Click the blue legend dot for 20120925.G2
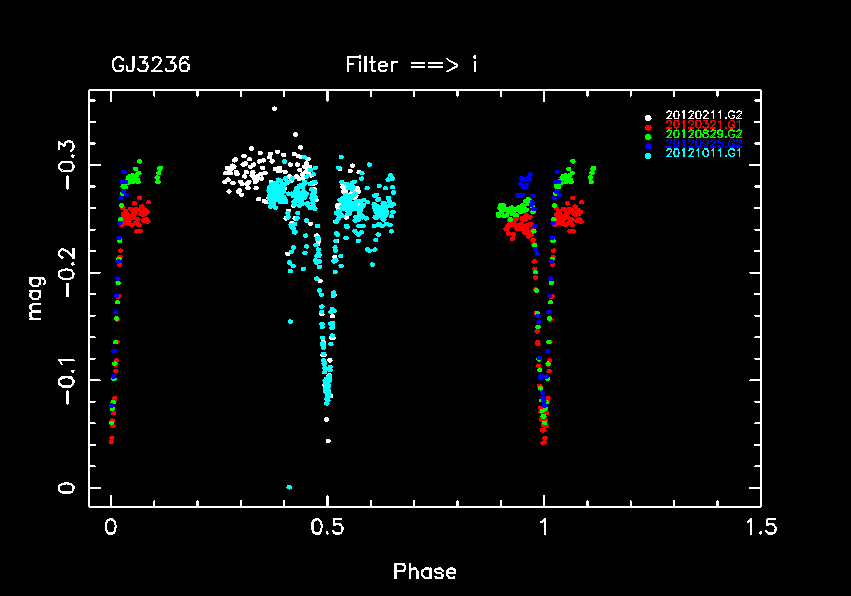This screenshot has width=851, height=596. click(x=649, y=145)
